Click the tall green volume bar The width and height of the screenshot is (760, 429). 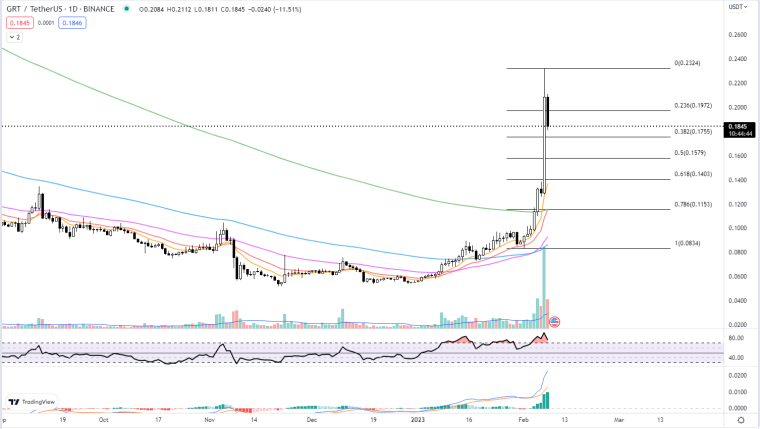click(544, 287)
